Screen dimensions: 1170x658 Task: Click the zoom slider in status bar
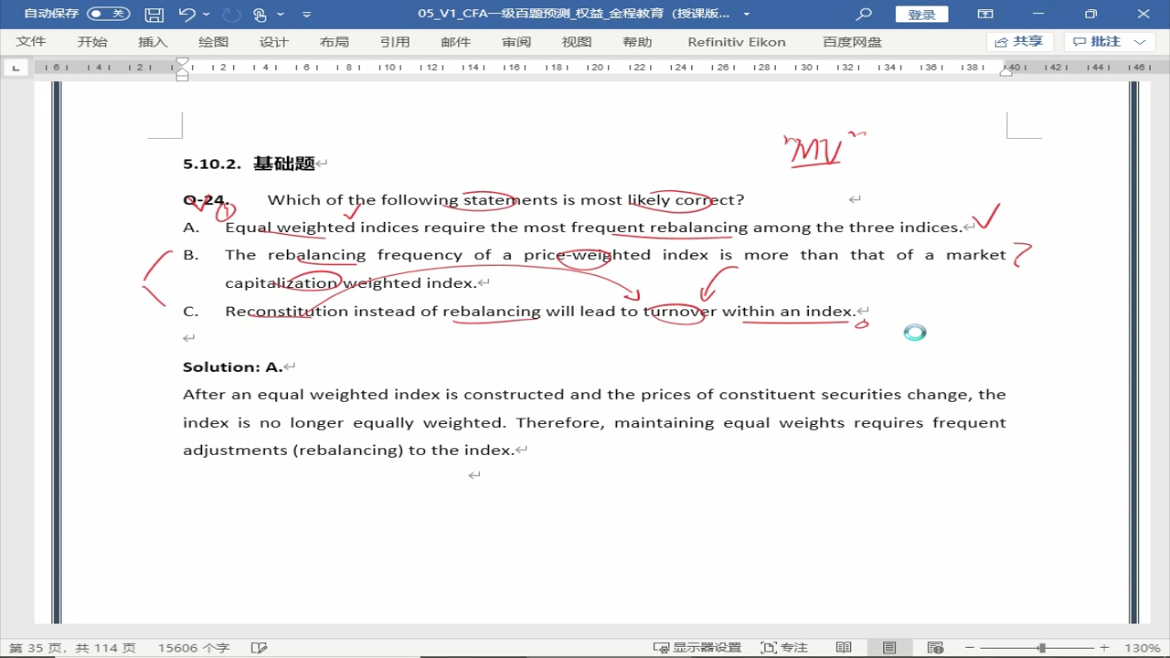click(1041, 648)
